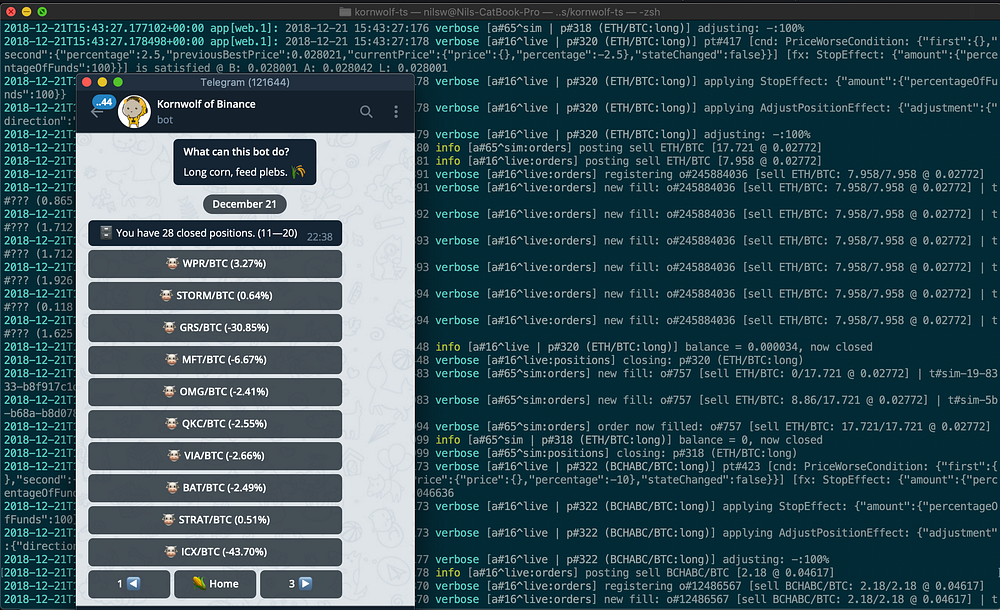Image resolution: width=1000 pixels, height=610 pixels.
Task: Click terminal line 'posting sell BCHABC/BTC'
Action: (657, 572)
